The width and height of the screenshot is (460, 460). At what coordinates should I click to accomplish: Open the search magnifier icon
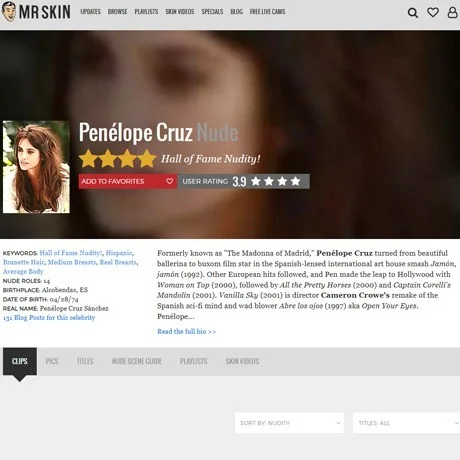coord(413,13)
